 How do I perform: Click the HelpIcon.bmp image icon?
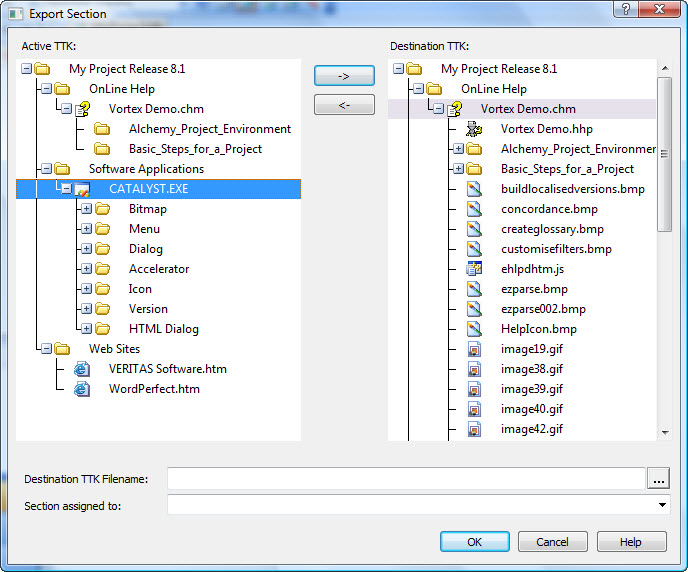(x=474, y=329)
